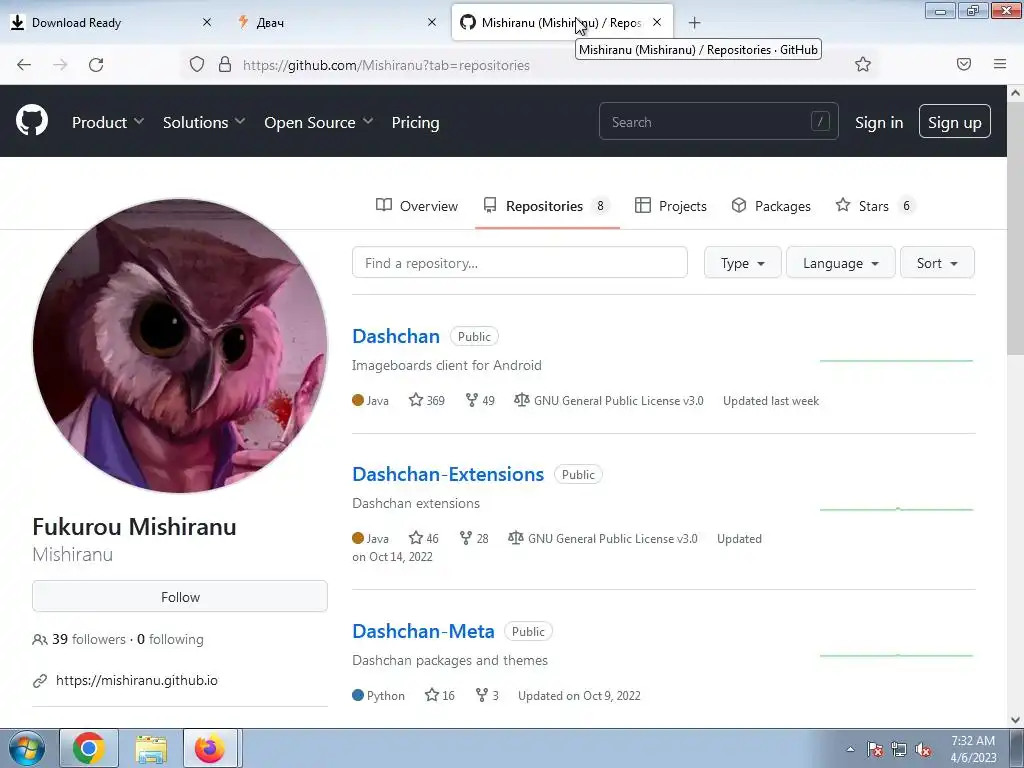This screenshot has width=1024, height=768.
Task: Open Google Chrome from the taskbar
Action: click(x=89, y=748)
